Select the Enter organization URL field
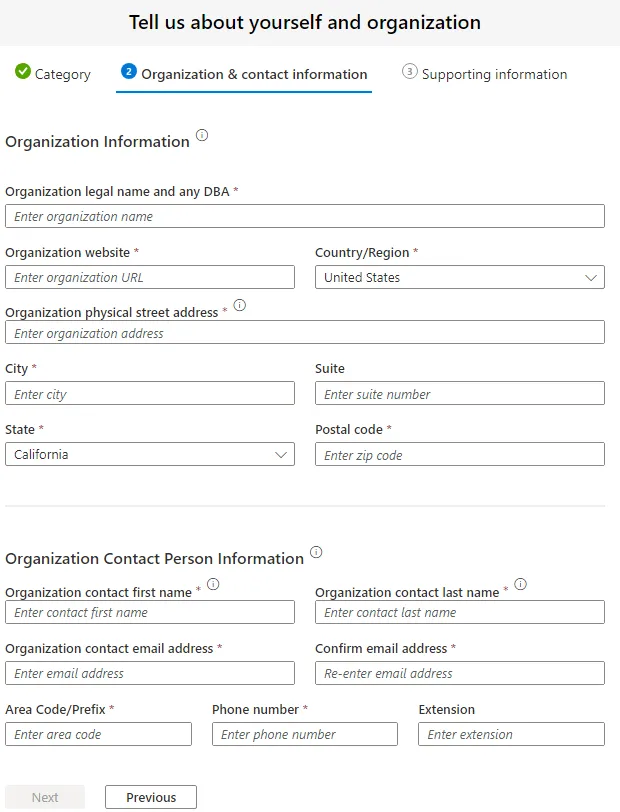The width and height of the screenshot is (620, 812). (x=150, y=277)
